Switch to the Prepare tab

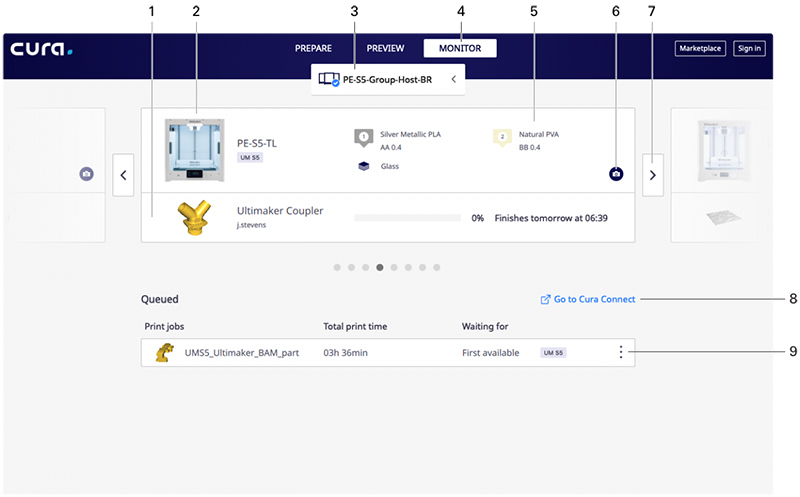click(314, 48)
